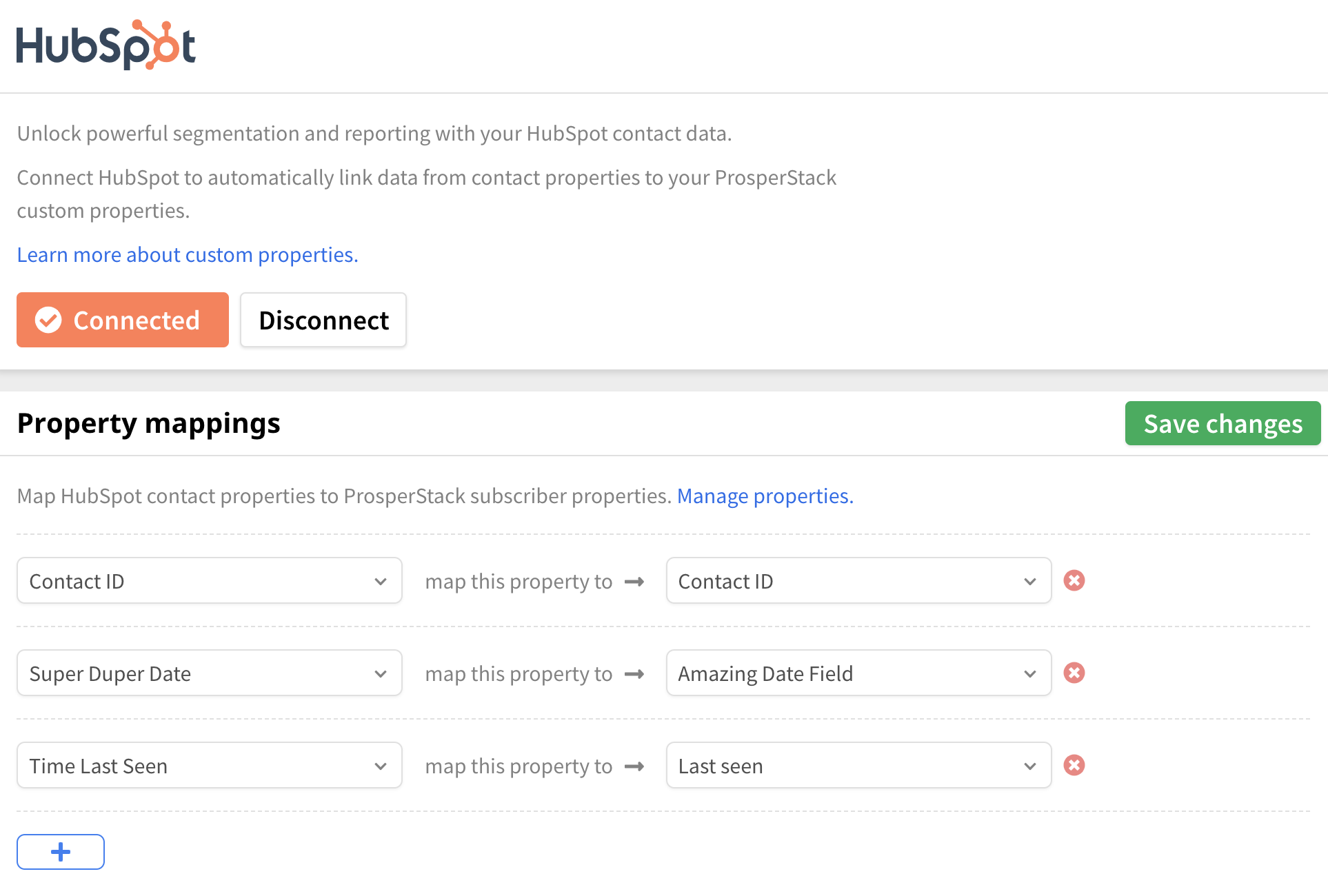Viewport: 1328px width, 896px height.
Task: Open ProsperStack Contact ID target dropdown
Action: tap(858, 580)
